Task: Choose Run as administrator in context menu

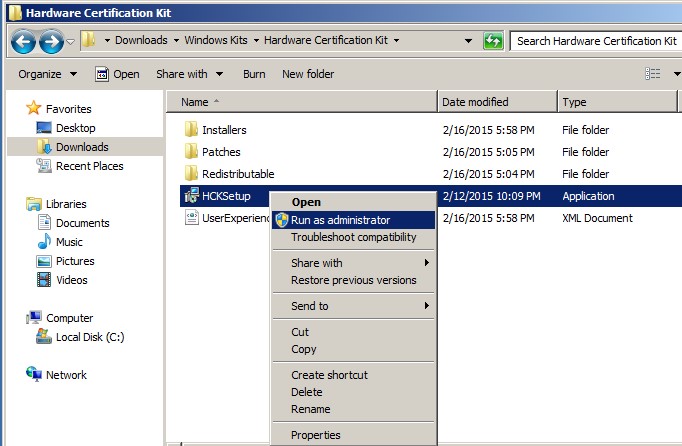Action: tap(353, 220)
